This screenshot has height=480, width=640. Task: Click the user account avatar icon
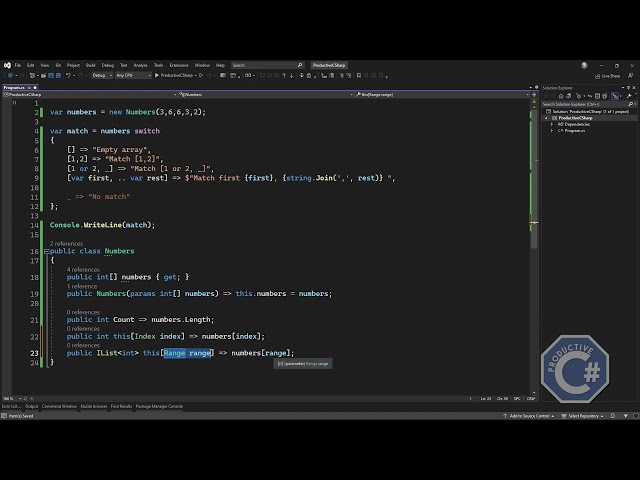point(584,65)
